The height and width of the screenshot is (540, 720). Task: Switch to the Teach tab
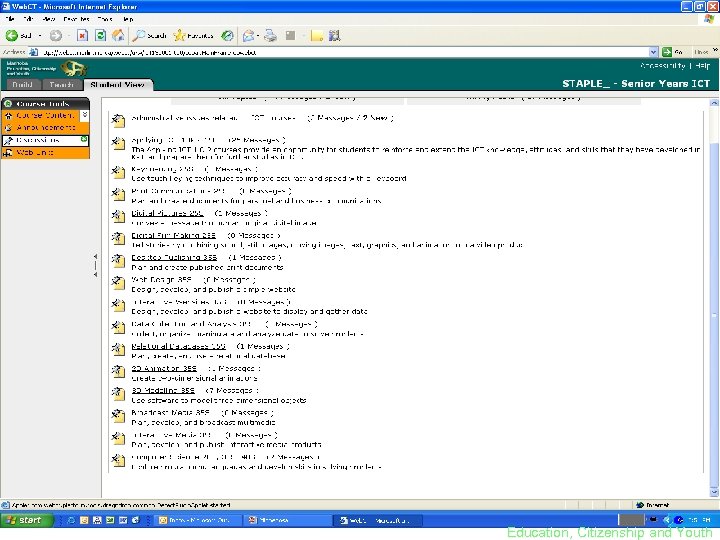pyautogui.click(x=61, y=84)
